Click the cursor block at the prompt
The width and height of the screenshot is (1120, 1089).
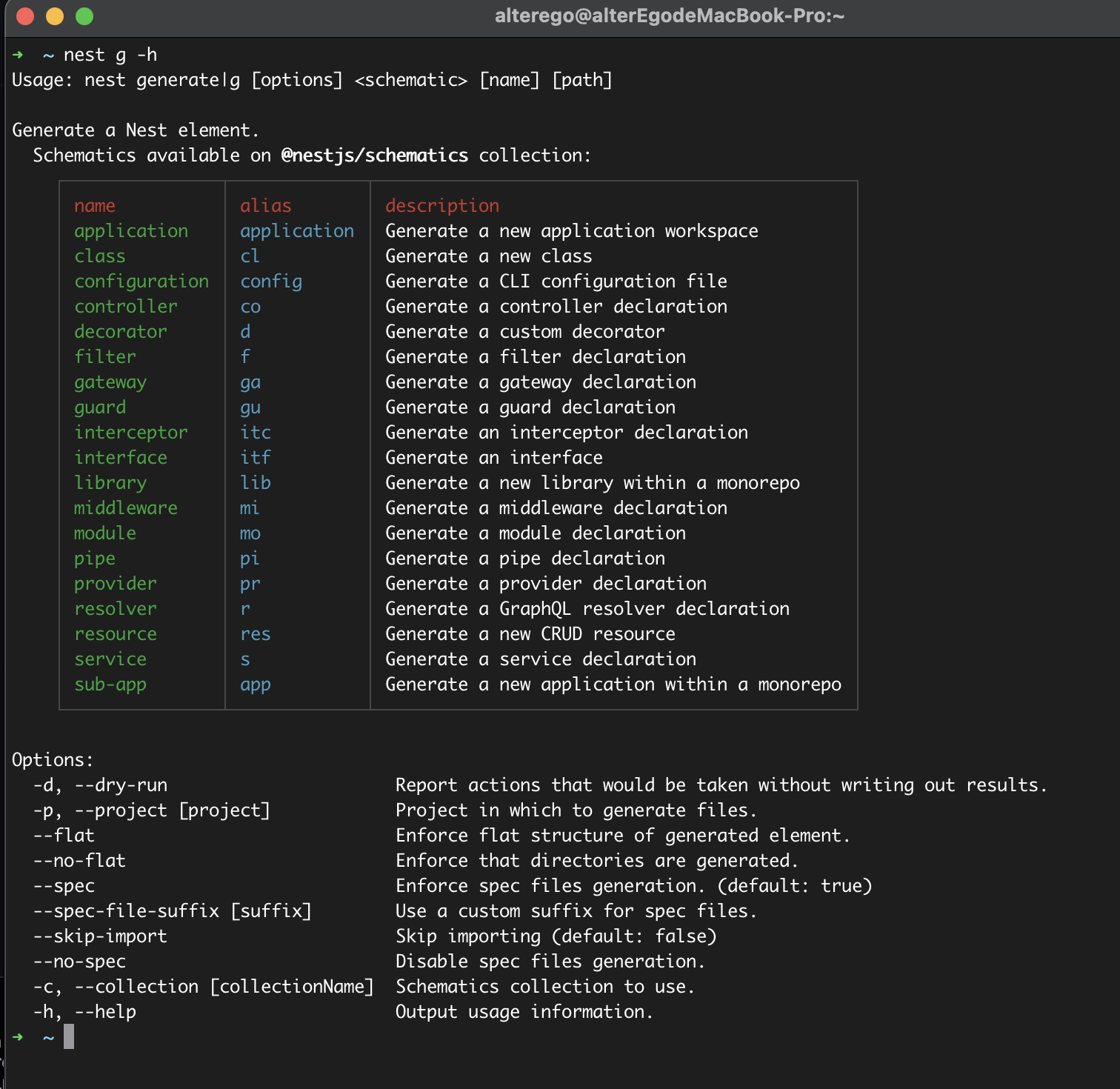69,1037
